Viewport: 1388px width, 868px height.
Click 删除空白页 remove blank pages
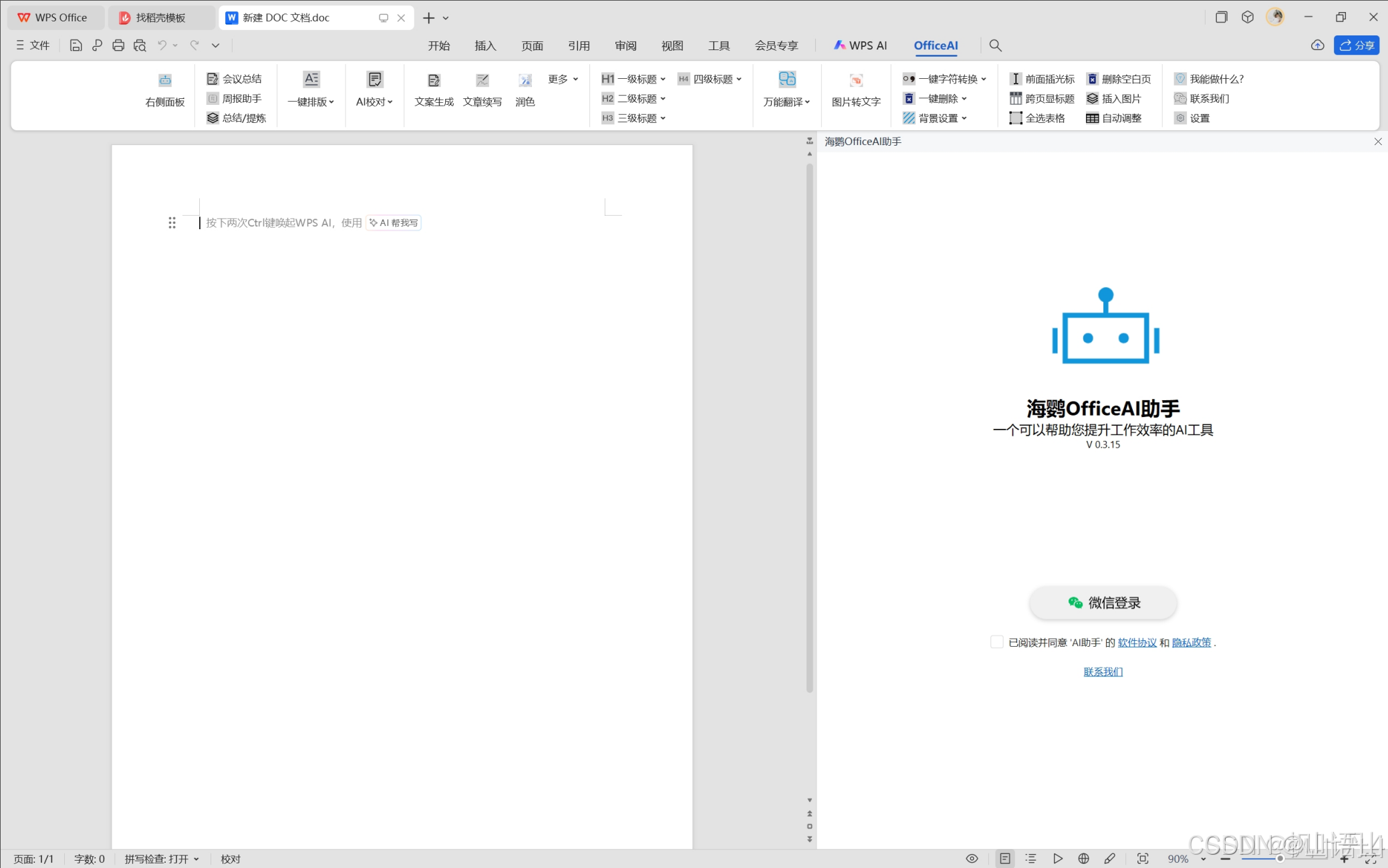coord(1119,79)
